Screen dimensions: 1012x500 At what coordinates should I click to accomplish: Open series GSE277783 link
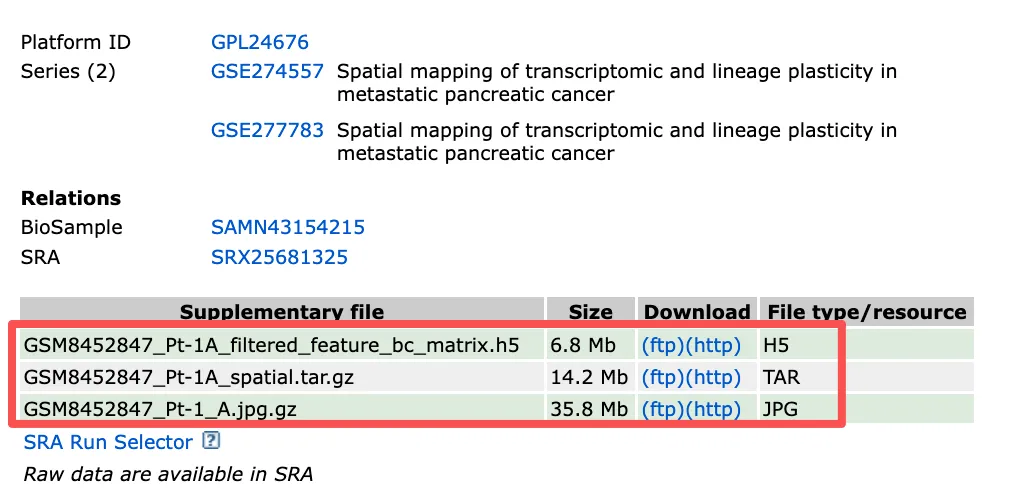(x=267, y=131)
